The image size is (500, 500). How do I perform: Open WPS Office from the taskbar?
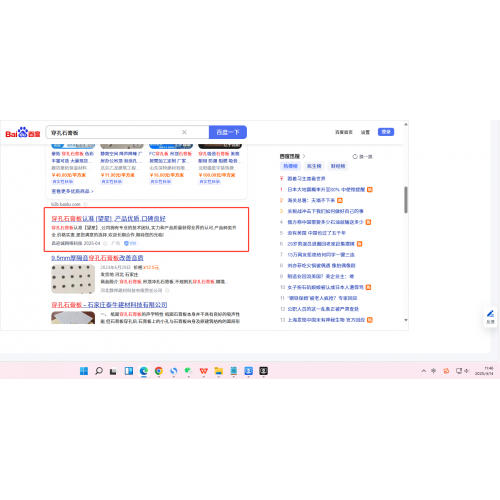coord(204,371)
